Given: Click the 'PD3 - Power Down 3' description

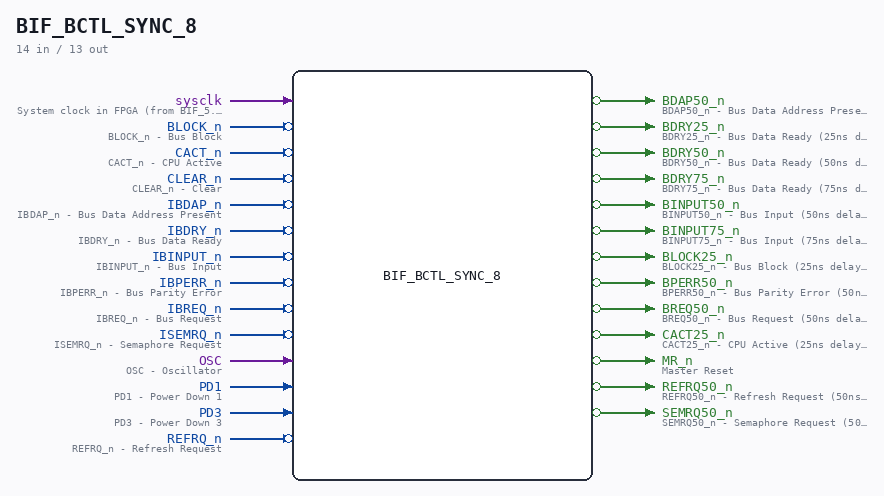Looking at the screenshot, I should [x=168, y=422].
